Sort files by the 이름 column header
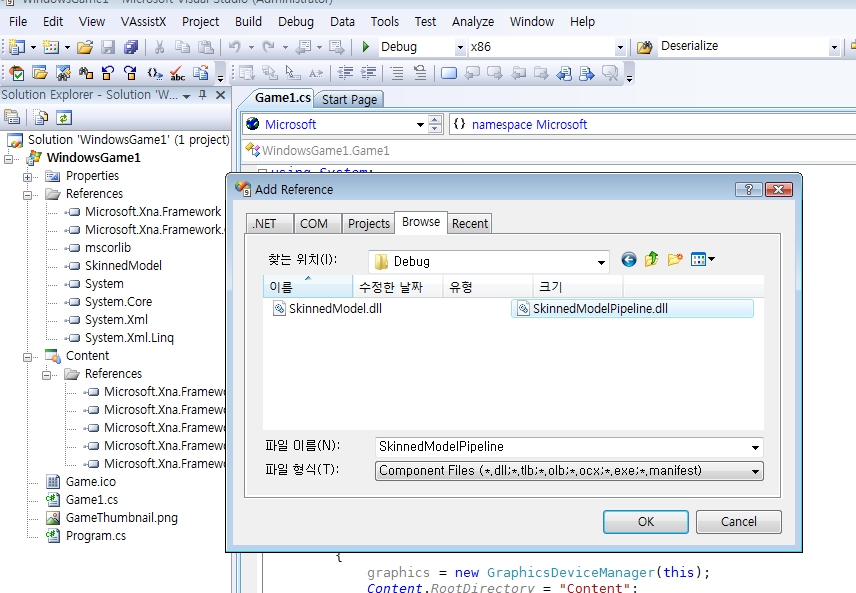The width and height of the screenshot is (856, 593). 308,287
